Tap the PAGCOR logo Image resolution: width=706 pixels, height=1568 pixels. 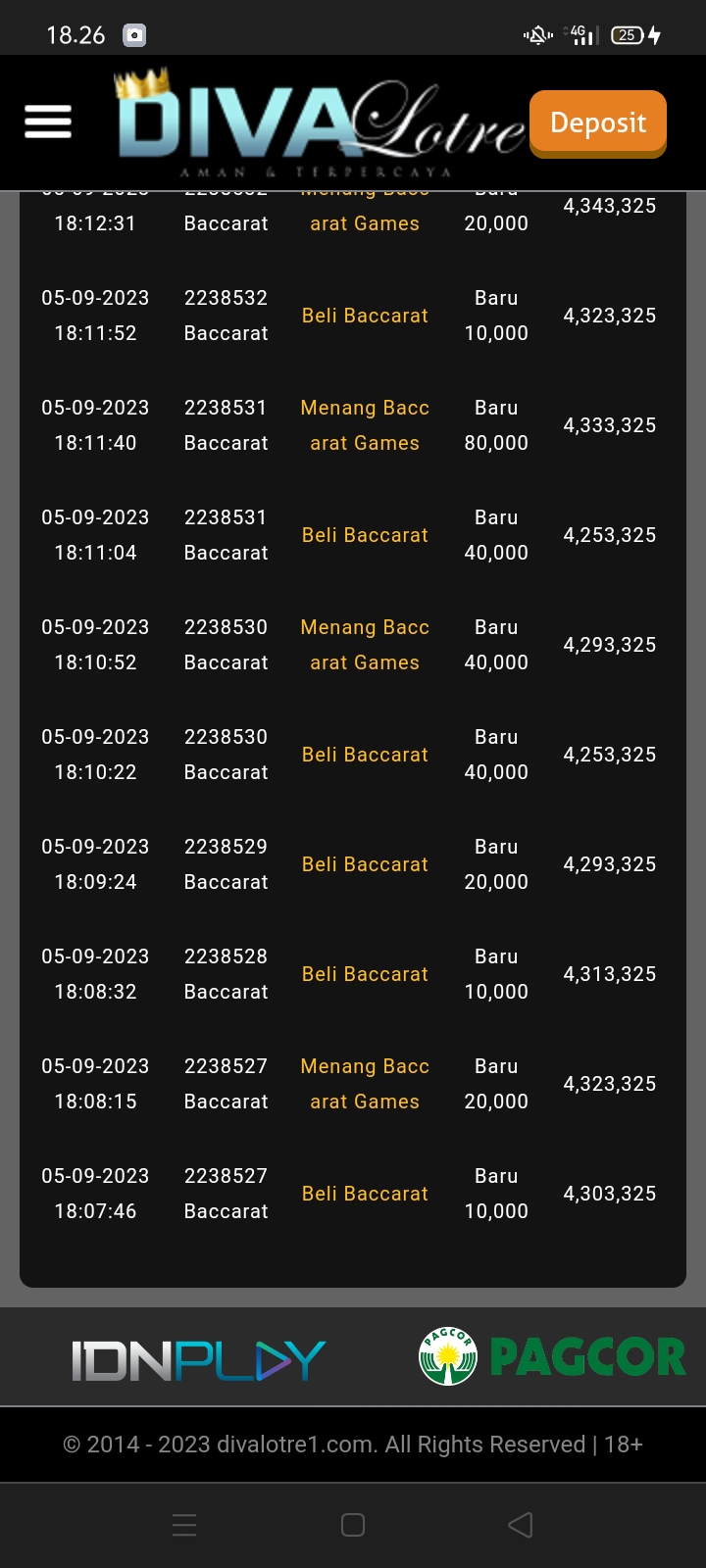click(552, 1356)
